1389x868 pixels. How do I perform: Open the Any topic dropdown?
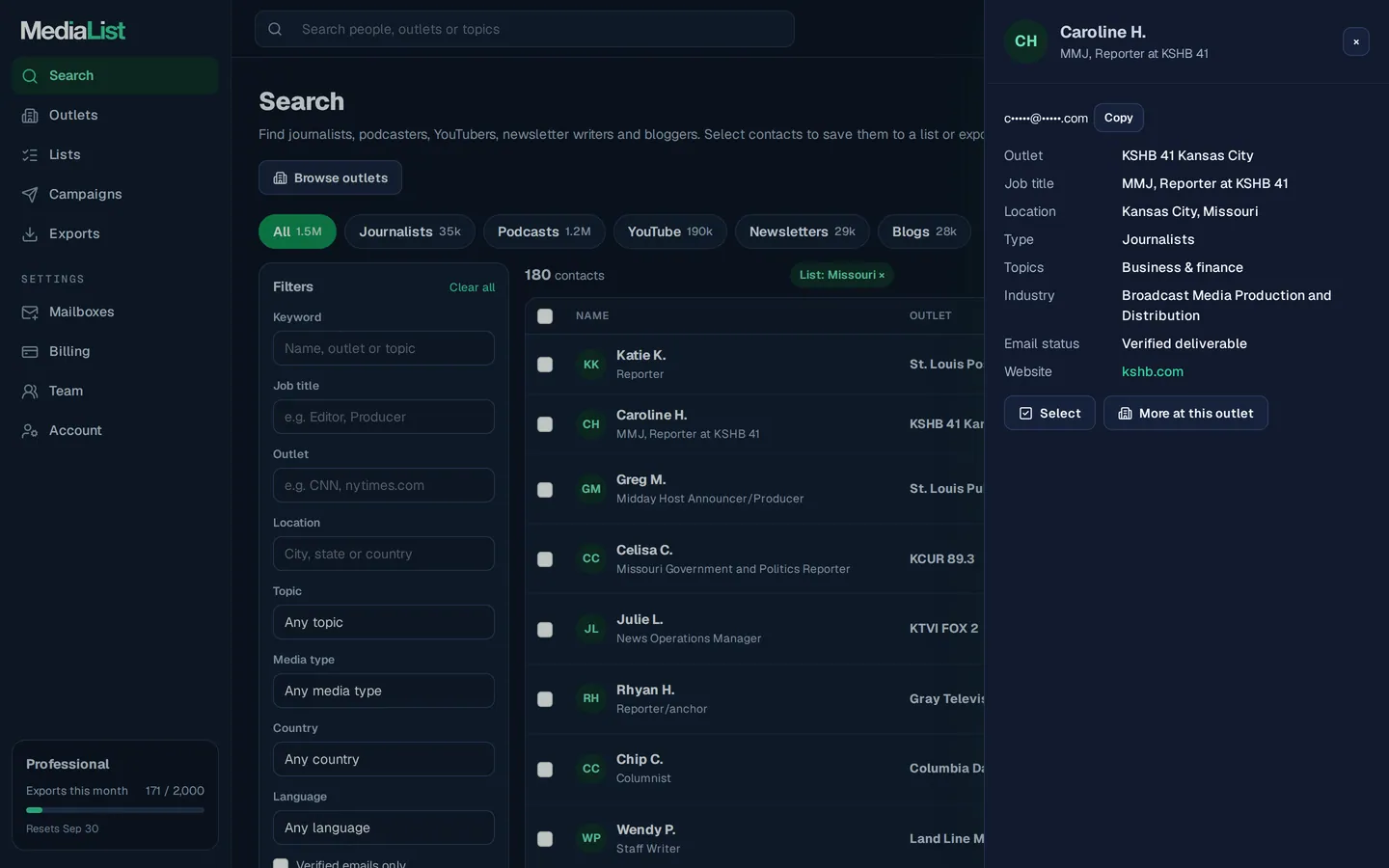(384, 622)
